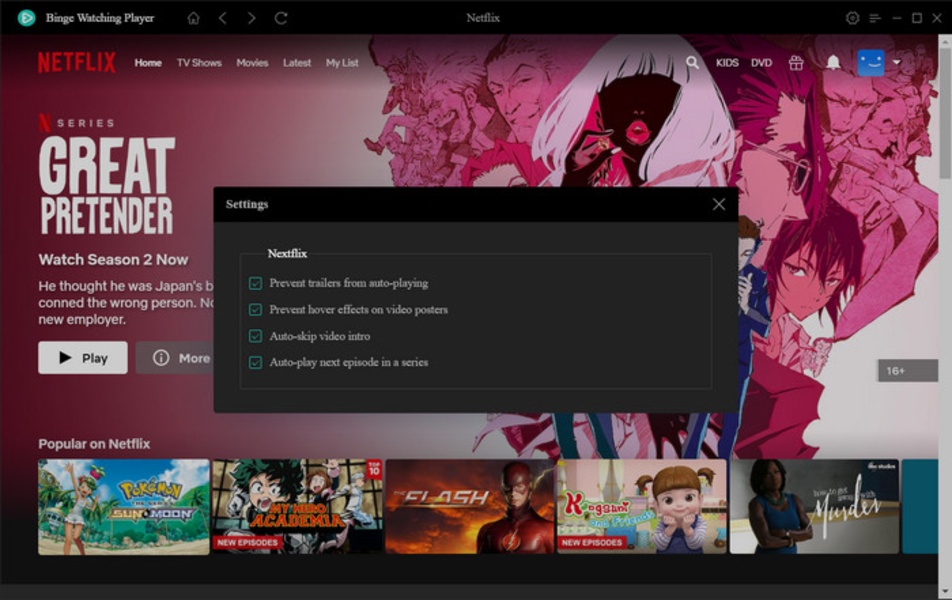Image resolution: width=952 pixels, height=600 pixels.
Task: Open the Netflix search magnifier
Action: [692, 62]
